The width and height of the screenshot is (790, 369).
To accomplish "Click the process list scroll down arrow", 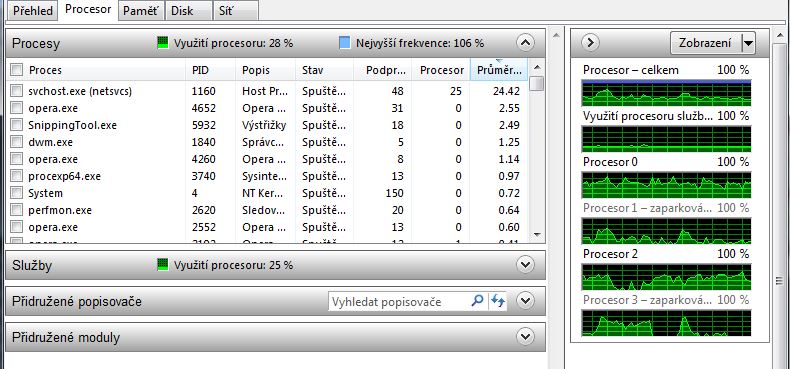I will [x=537, y=234].
